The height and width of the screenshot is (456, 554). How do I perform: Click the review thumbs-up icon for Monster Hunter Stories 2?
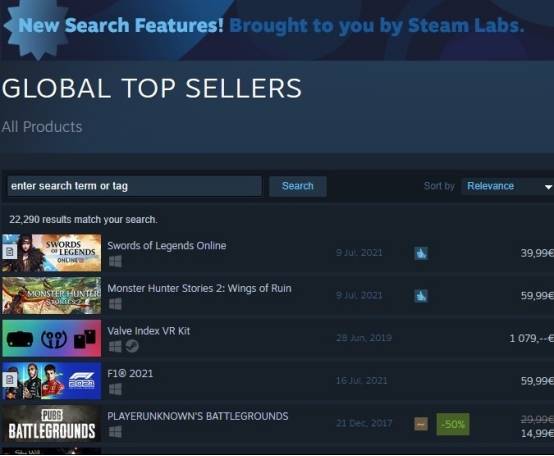click(420, 296)
